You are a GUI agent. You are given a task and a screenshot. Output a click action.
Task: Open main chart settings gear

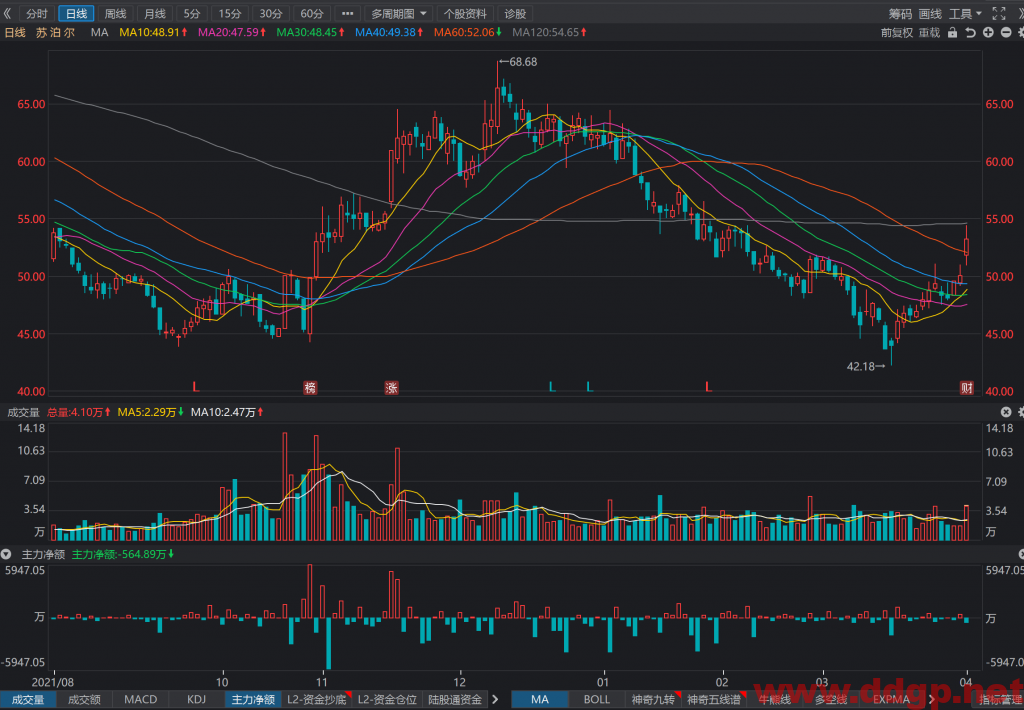1021,33
